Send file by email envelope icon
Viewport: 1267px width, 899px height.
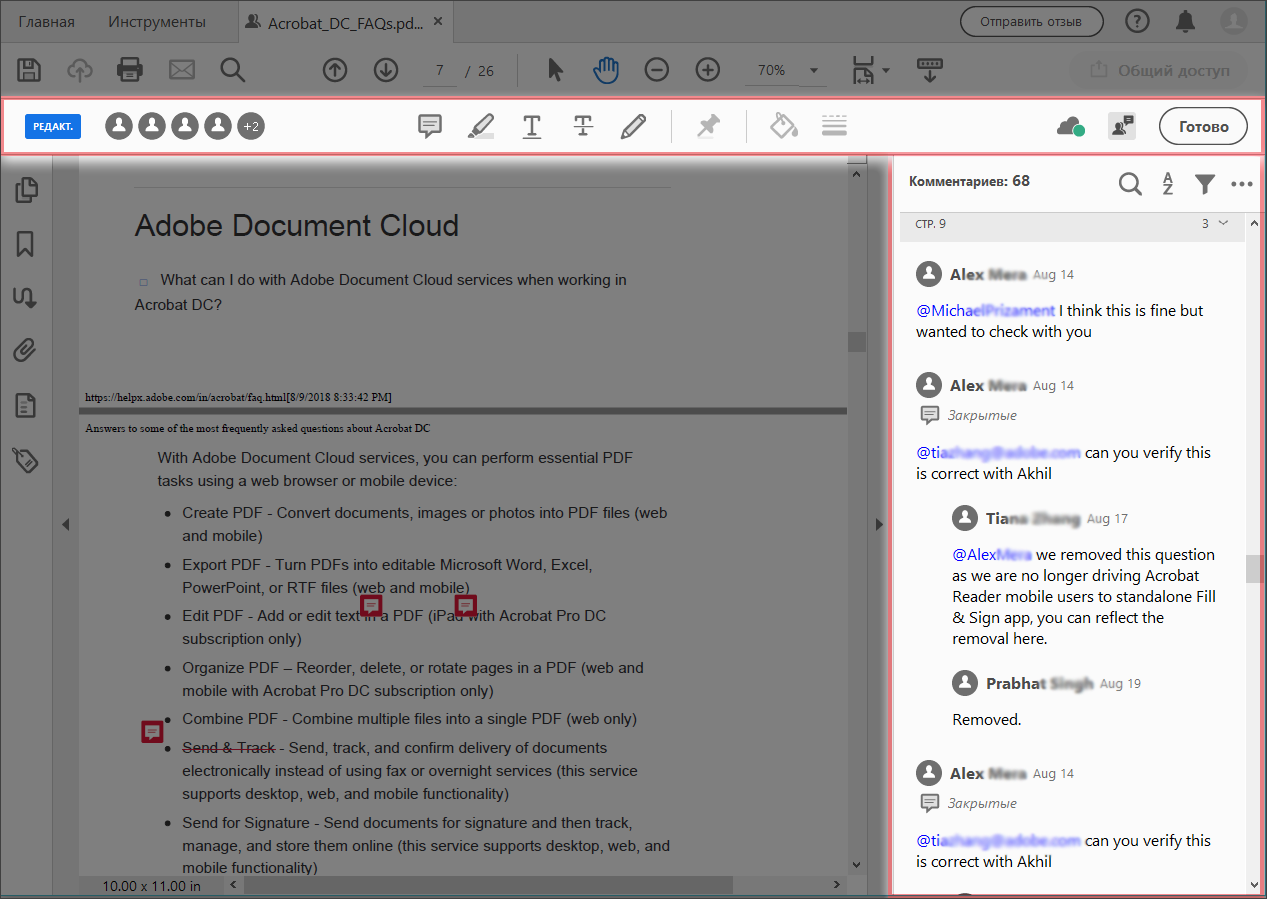(181, 70)
